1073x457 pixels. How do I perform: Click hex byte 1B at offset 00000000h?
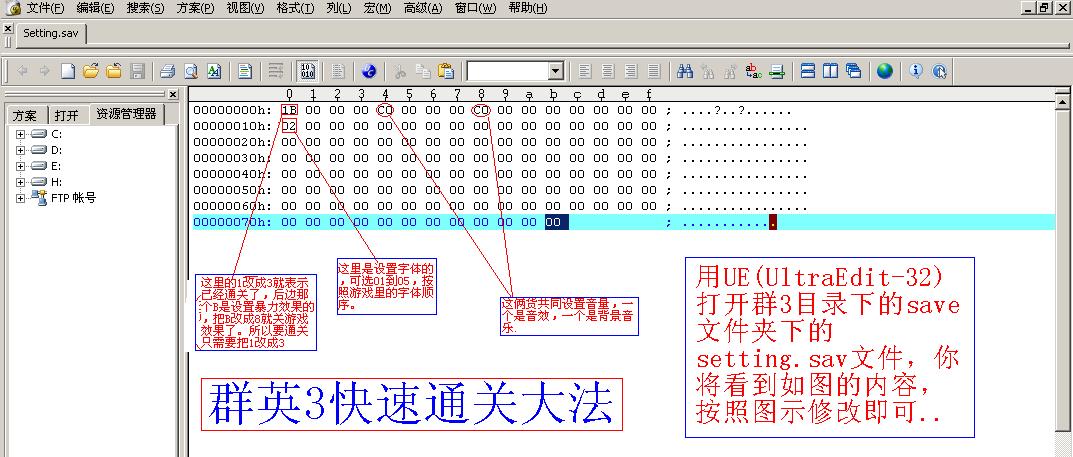[289, 110]
